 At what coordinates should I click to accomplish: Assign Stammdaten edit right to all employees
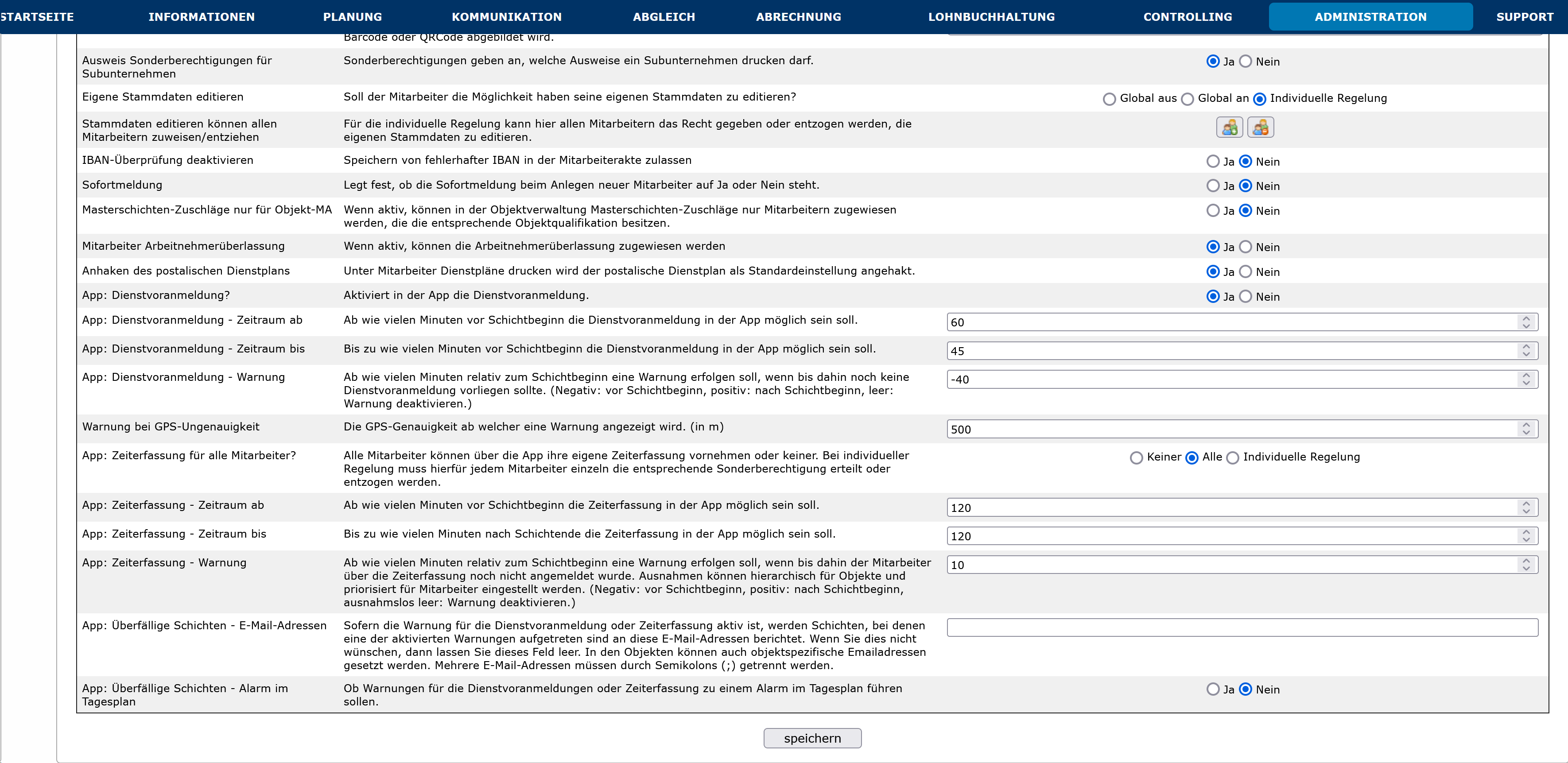(x=1229, y=127)
